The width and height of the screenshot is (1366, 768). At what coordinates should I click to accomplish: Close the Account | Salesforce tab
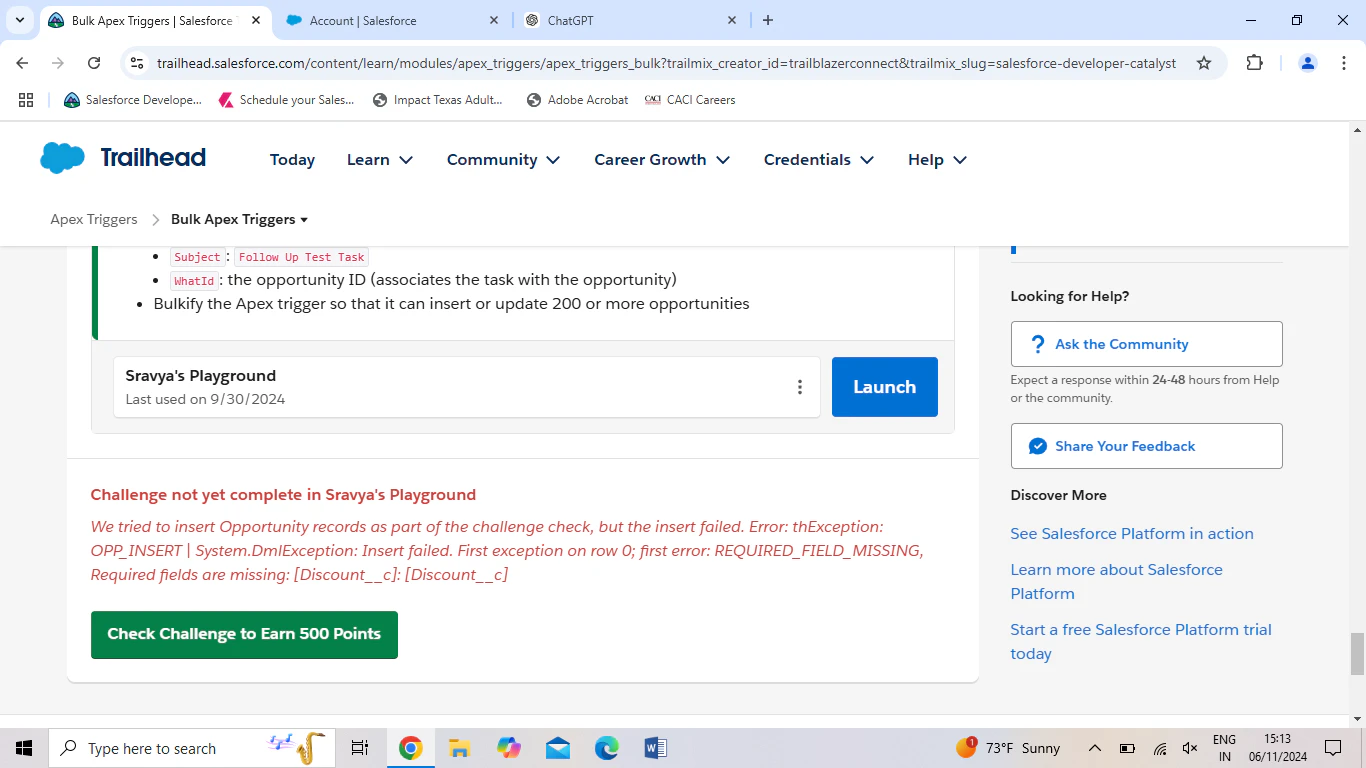[x=494, y=20]
